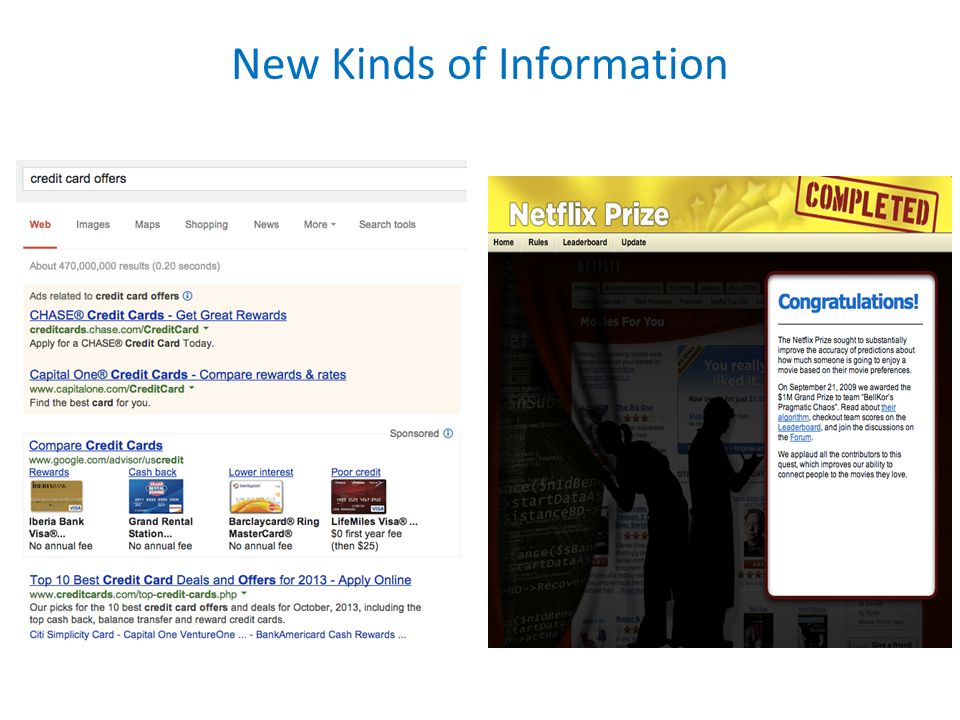This screenshot has width=960, height=720.
Task: Click the Congratulations! heading
Action: click(848, 302)
